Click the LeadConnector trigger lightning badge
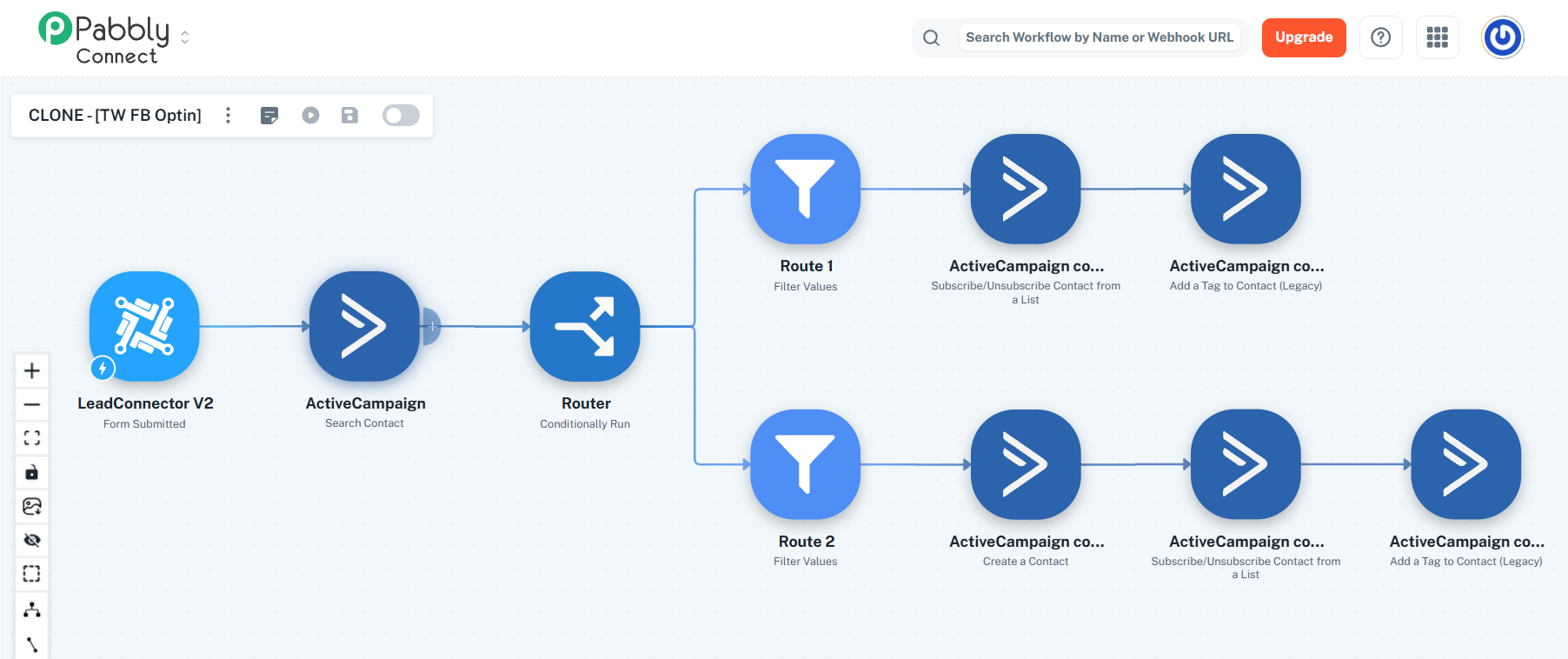This screenshot has height=659, width=1568. (103, 369)
